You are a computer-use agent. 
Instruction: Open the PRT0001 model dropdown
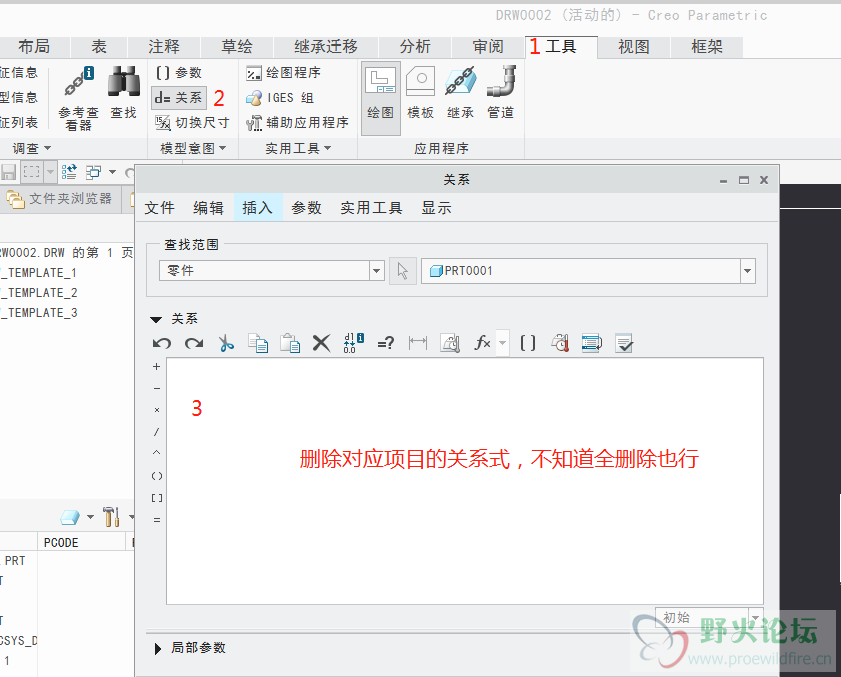748,270
